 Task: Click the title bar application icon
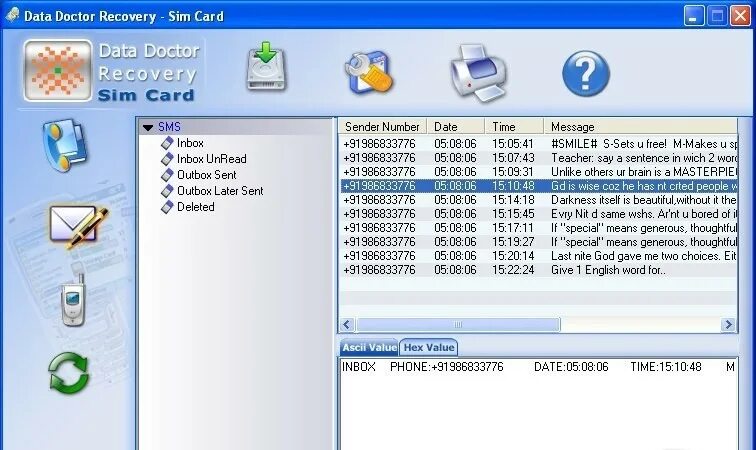pos(13,15)
